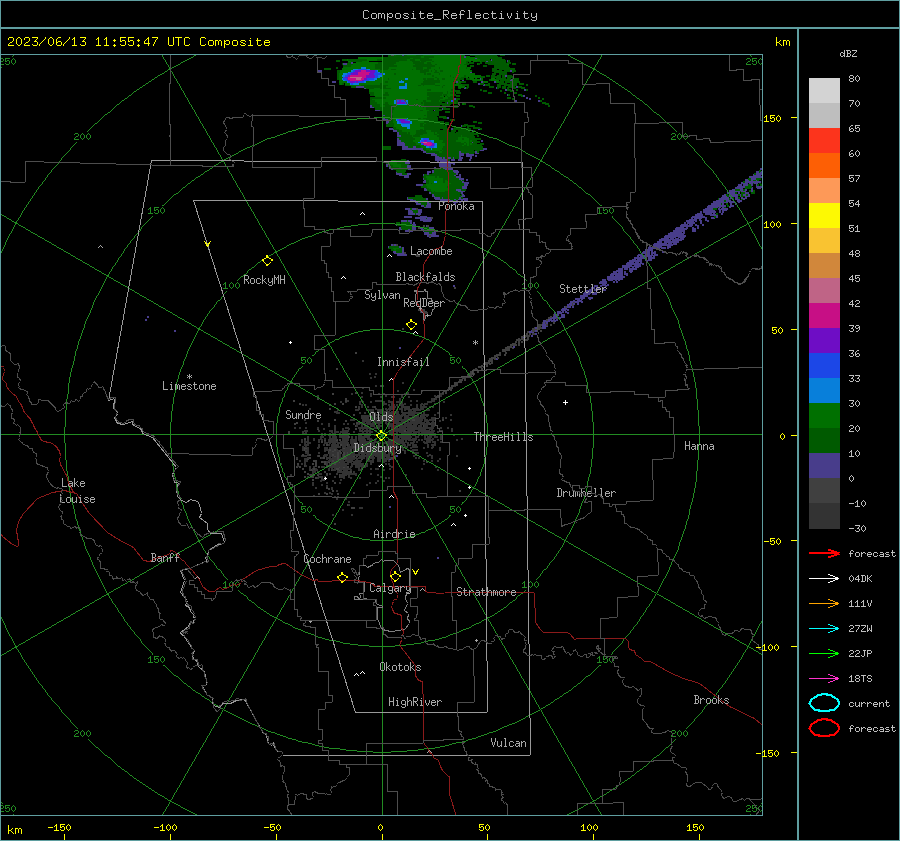
Task: Click the Innisfail city label
Action: click(403, 362)
